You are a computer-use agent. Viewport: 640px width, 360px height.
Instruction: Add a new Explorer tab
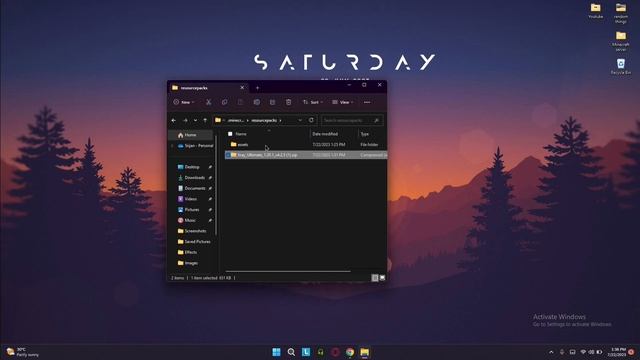[257, 88]
